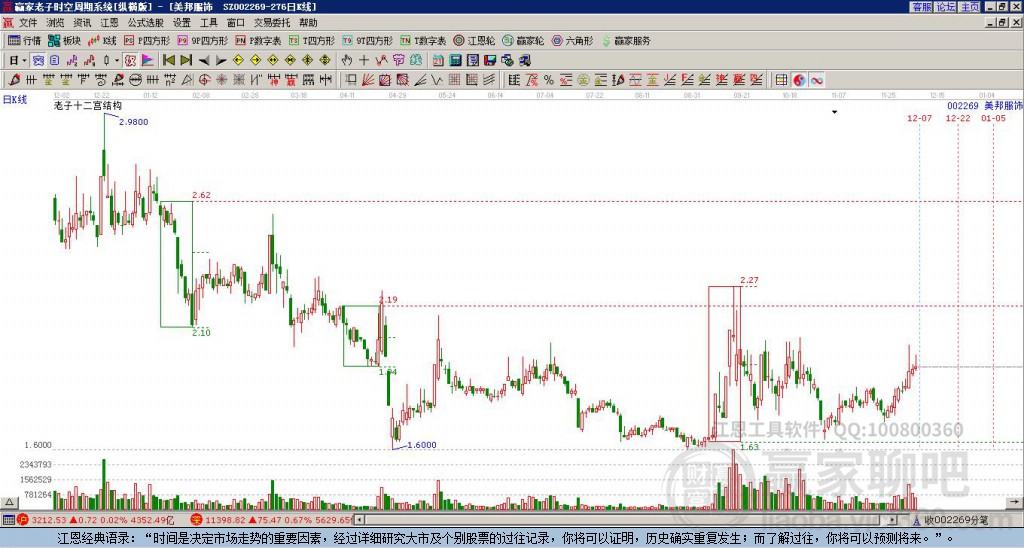Open the calculator icon
This screenshot has width=1024, height=548.
[x=455, y=60]
